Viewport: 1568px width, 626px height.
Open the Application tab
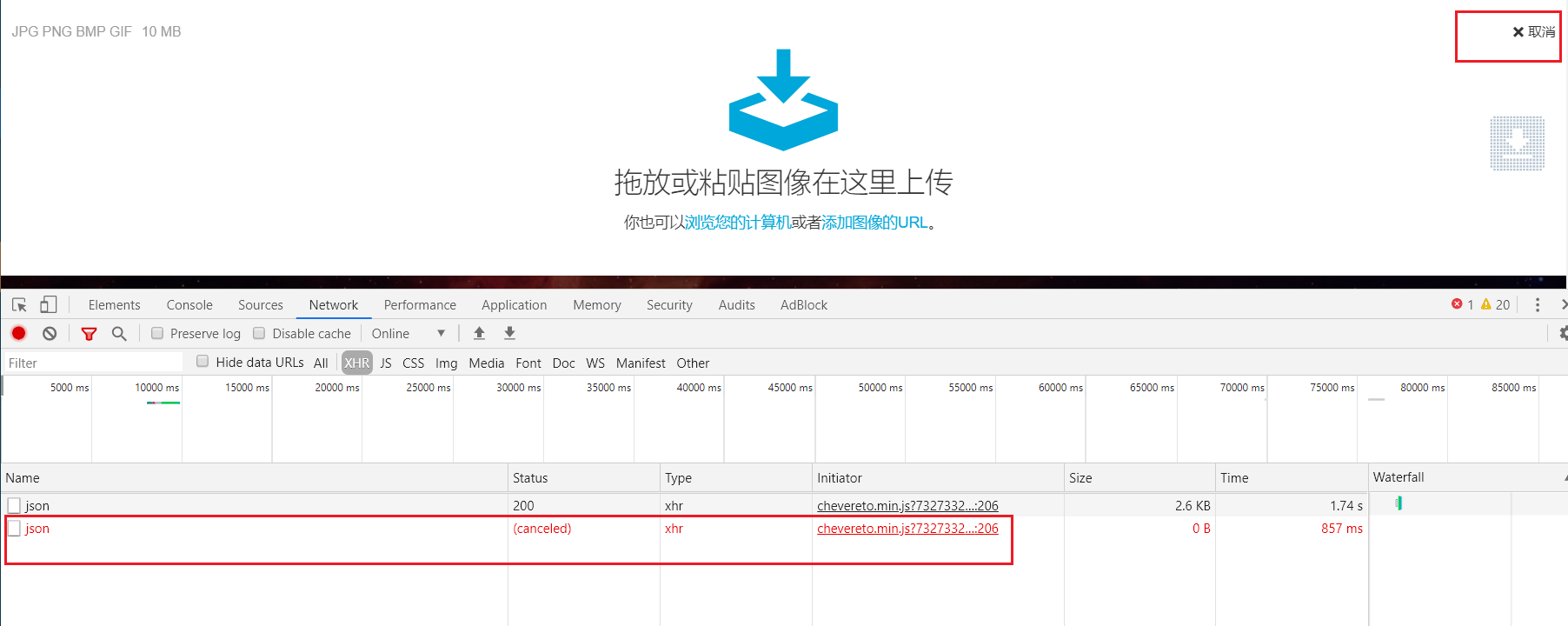click(x=514, y=305)
